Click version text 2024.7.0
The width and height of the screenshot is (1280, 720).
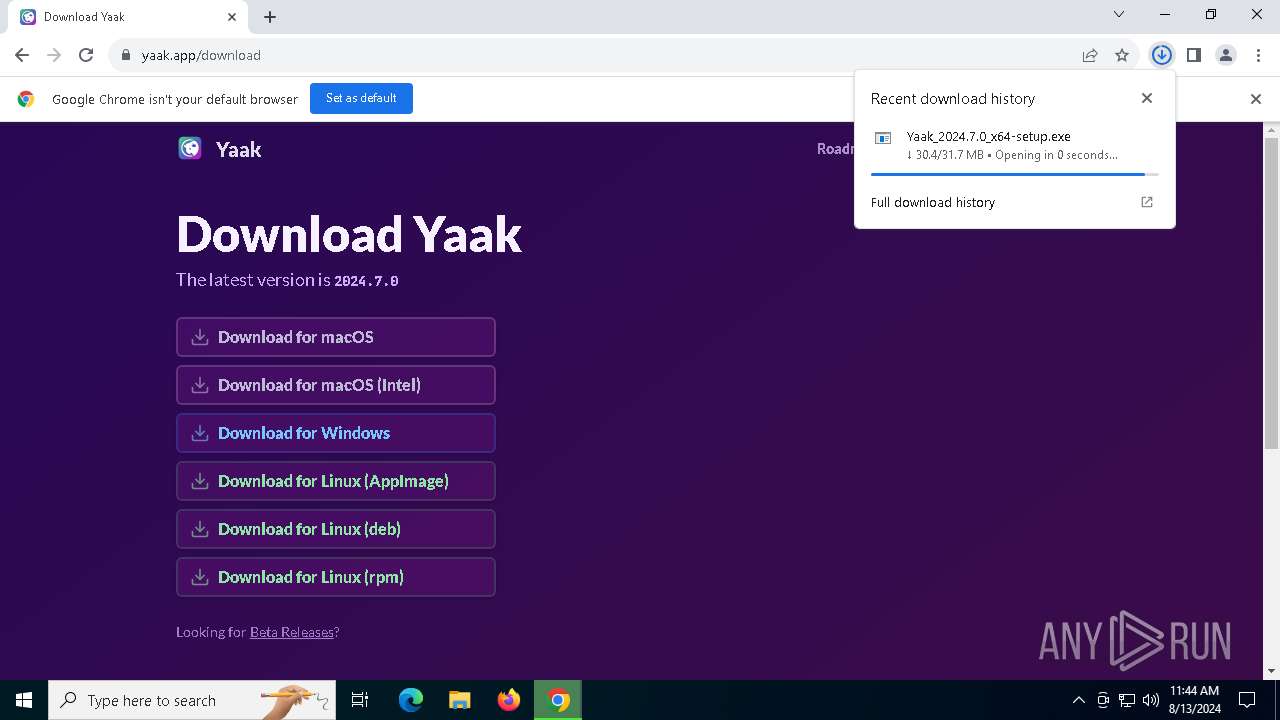(x=366, y=281)
